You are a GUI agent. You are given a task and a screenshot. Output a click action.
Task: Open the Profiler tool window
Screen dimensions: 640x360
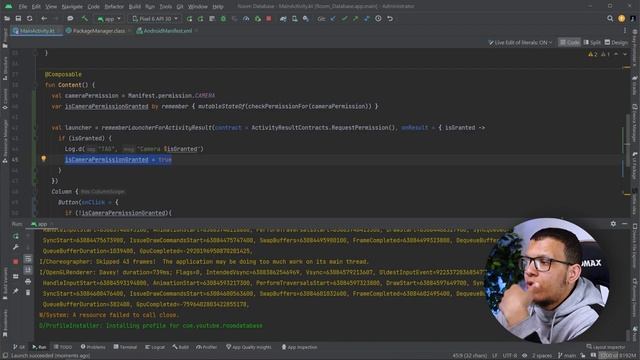[x=207, y=347]
